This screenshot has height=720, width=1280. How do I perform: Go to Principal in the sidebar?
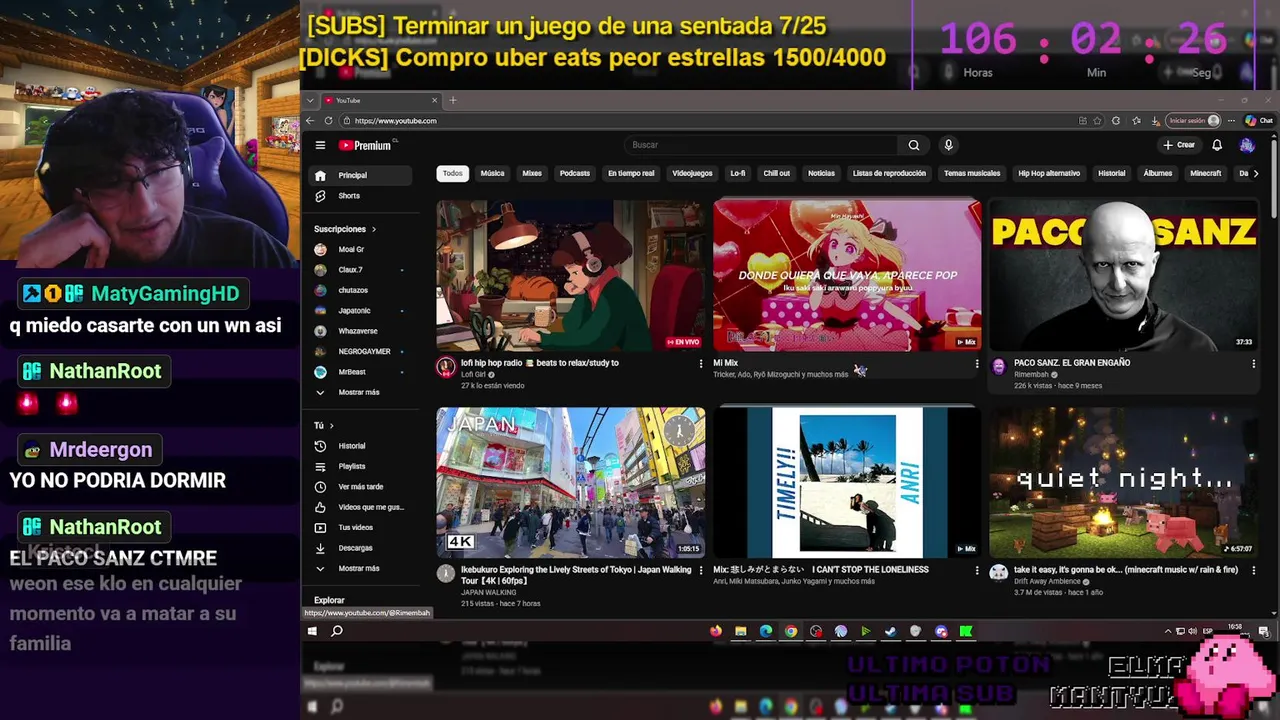[x=358, y=175]
